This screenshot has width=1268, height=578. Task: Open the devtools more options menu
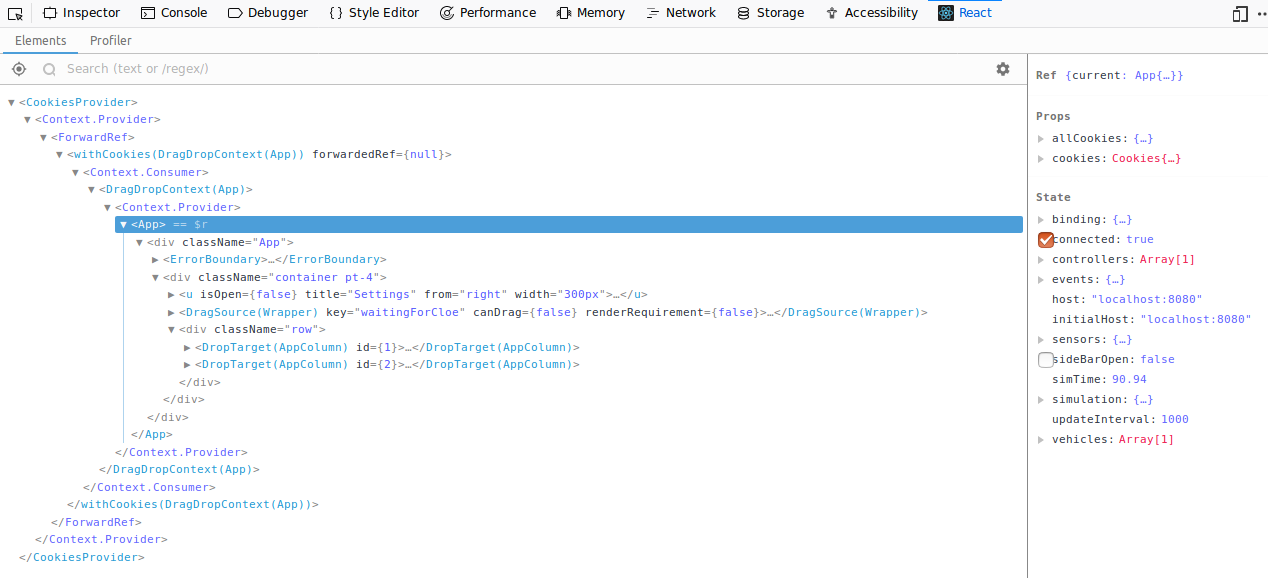click(x=1262, y=13)
